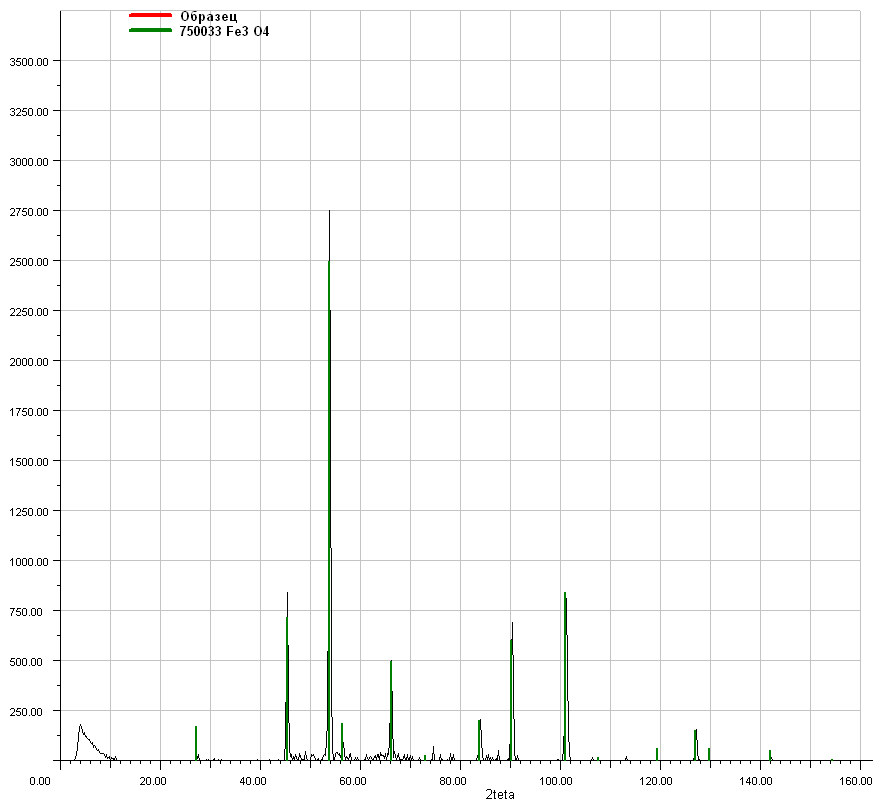The height and width of the screenshot is (805, 892).
Task: Click the green reference peak near 2teta 67
Action: [391, 710]
